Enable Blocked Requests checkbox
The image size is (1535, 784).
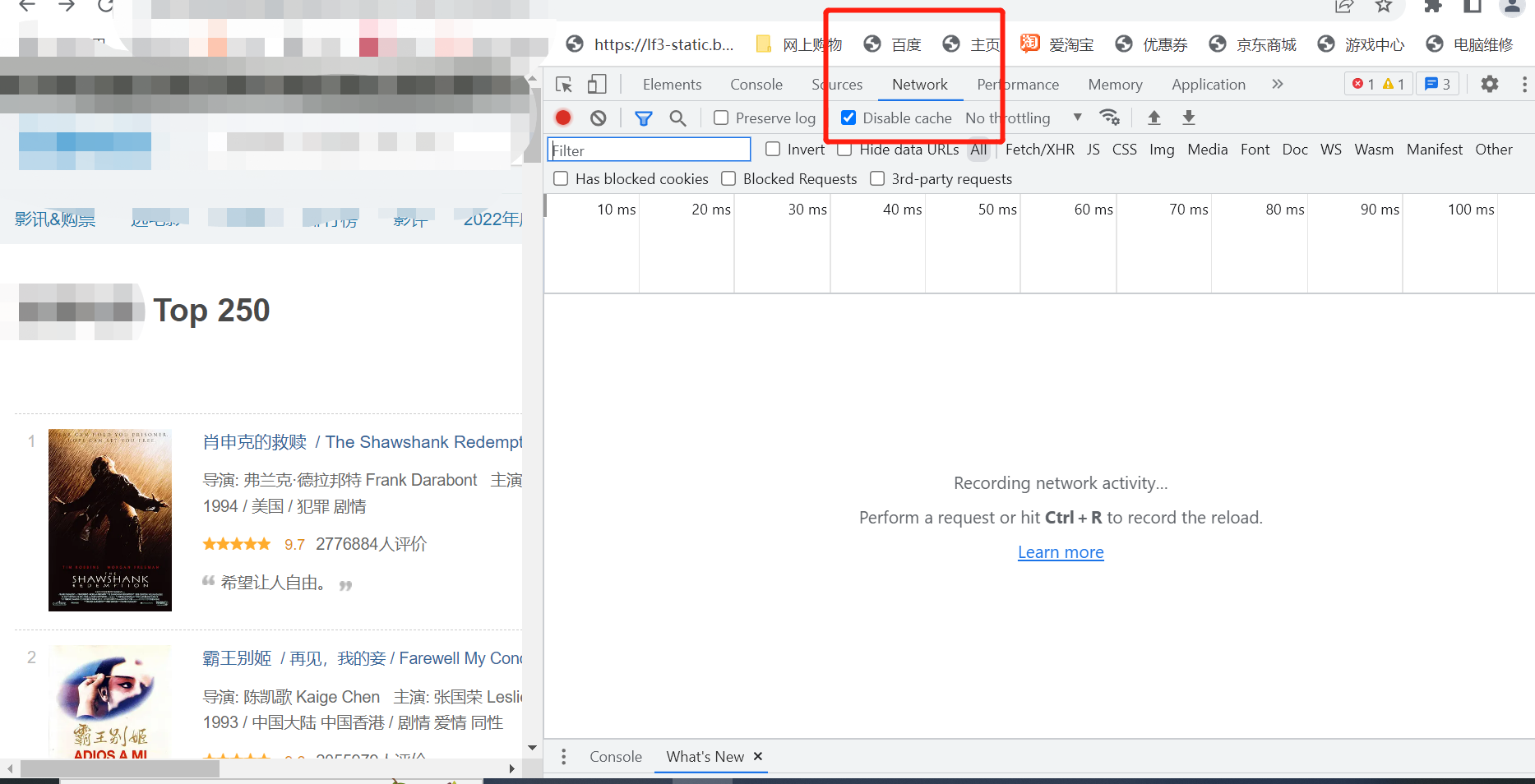(728, 178)
